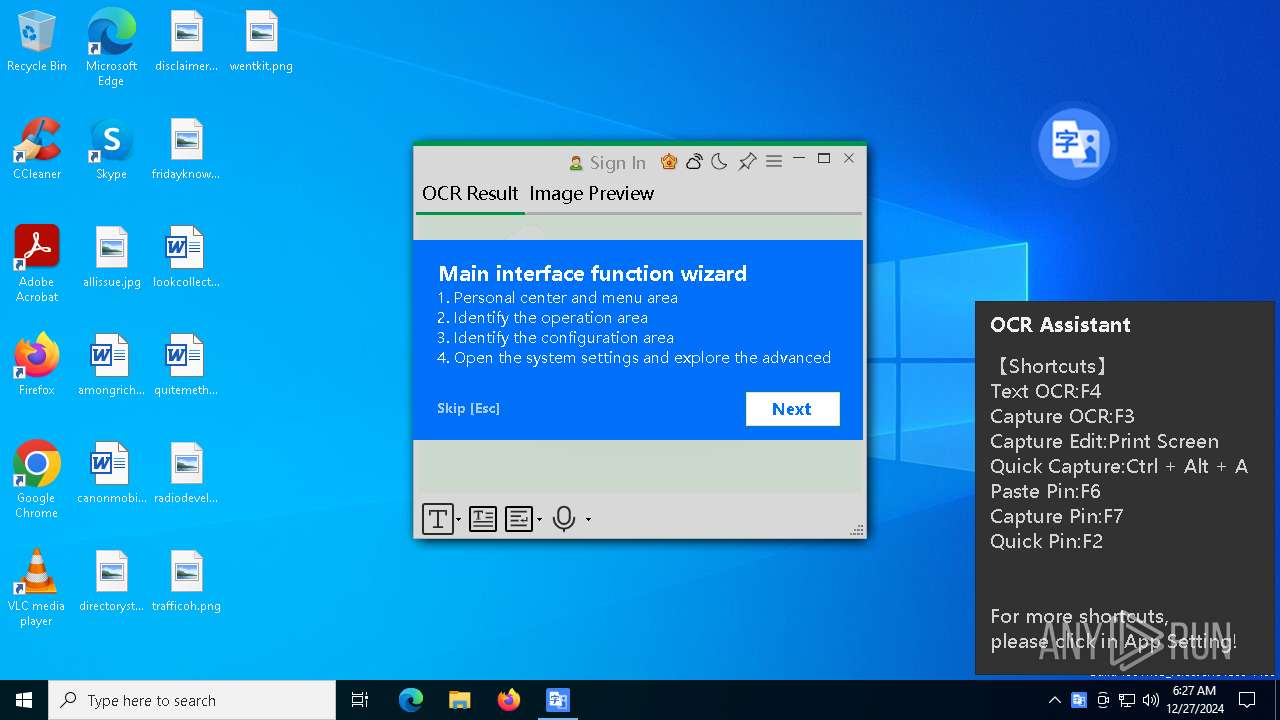Click the taskbar clock showing 6:27 AM
Screen dimensions: 1280x720
1195,700
